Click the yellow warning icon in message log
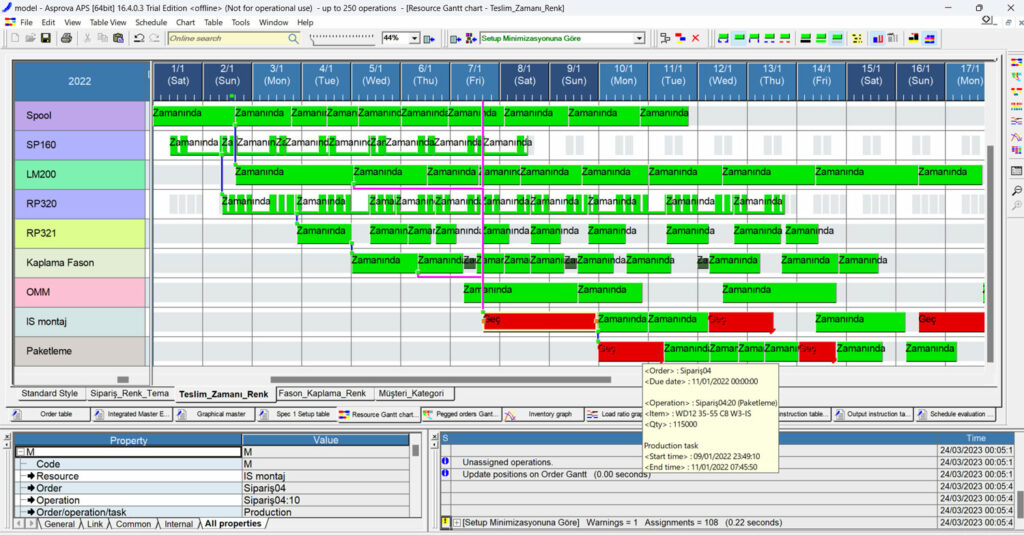The width and height of the screenshot is (1024, 535). coord(445,523)
